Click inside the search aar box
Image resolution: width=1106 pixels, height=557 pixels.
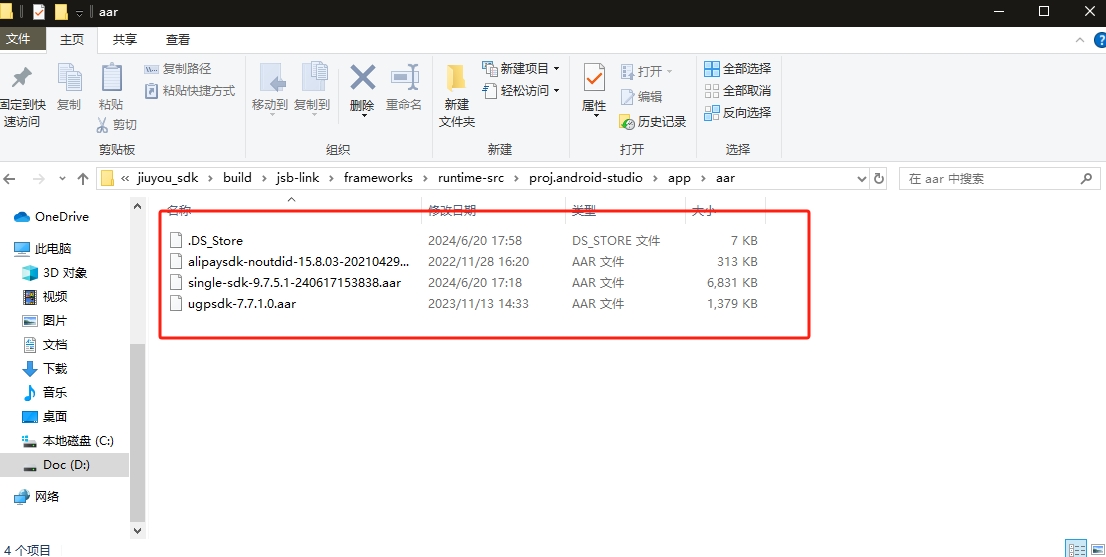pos(990,178)
